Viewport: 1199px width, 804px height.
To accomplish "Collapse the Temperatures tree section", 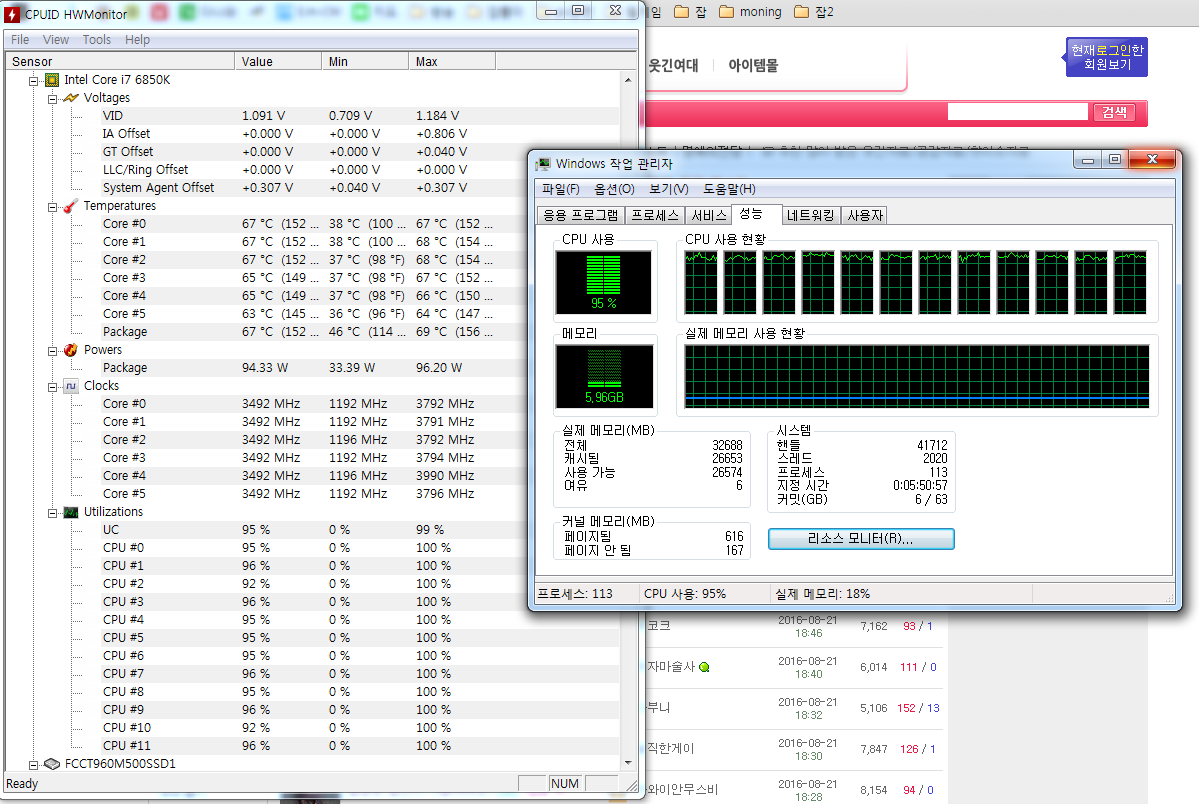I will pyautogui.click(x=52, y=206).
